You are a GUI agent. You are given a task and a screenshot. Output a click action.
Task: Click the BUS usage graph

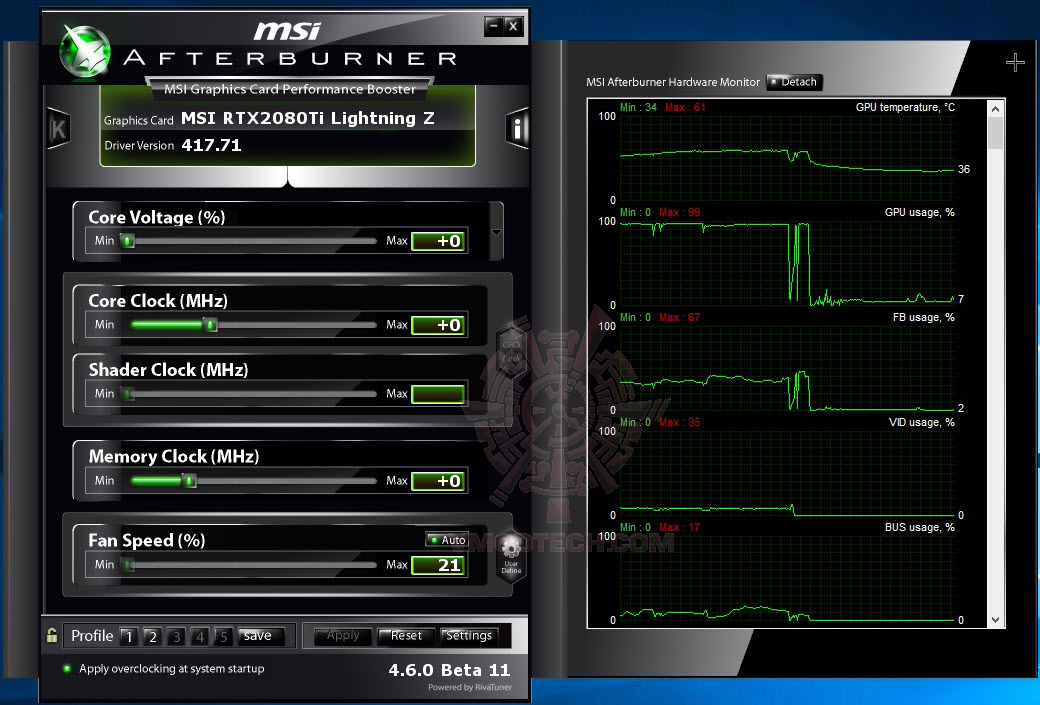(x=787, y=578)
